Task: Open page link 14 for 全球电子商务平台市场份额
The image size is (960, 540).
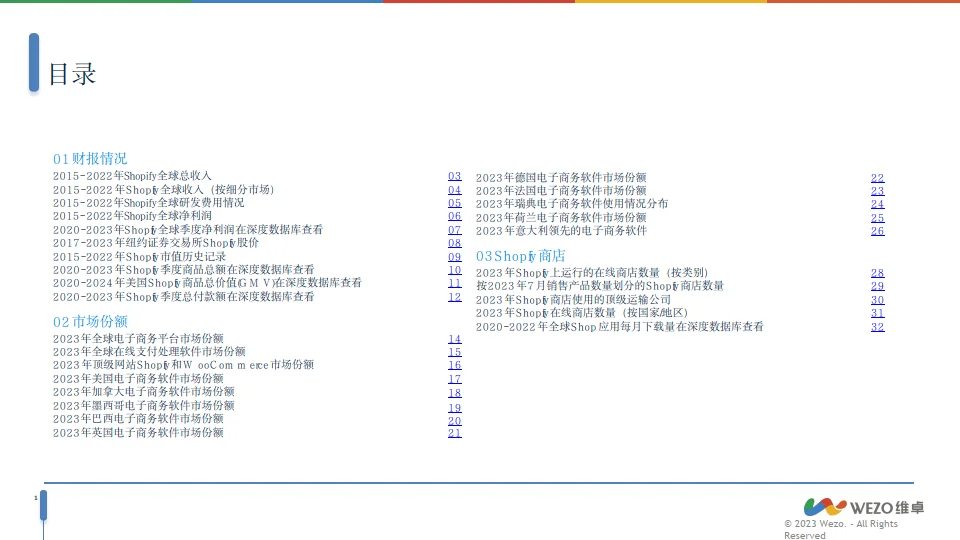Action: (x=454, y=339)
